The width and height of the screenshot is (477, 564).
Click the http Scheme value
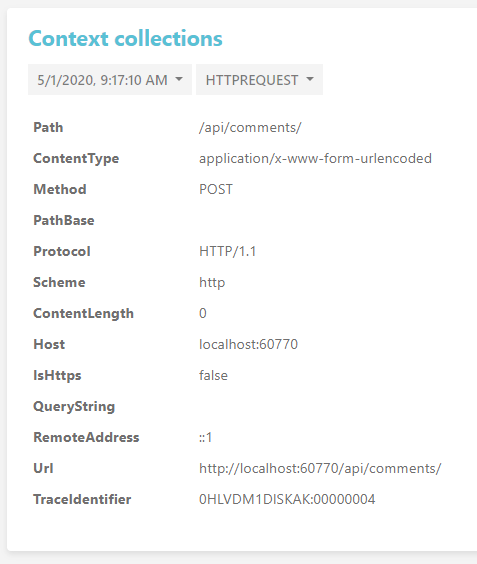pos(212,283)
